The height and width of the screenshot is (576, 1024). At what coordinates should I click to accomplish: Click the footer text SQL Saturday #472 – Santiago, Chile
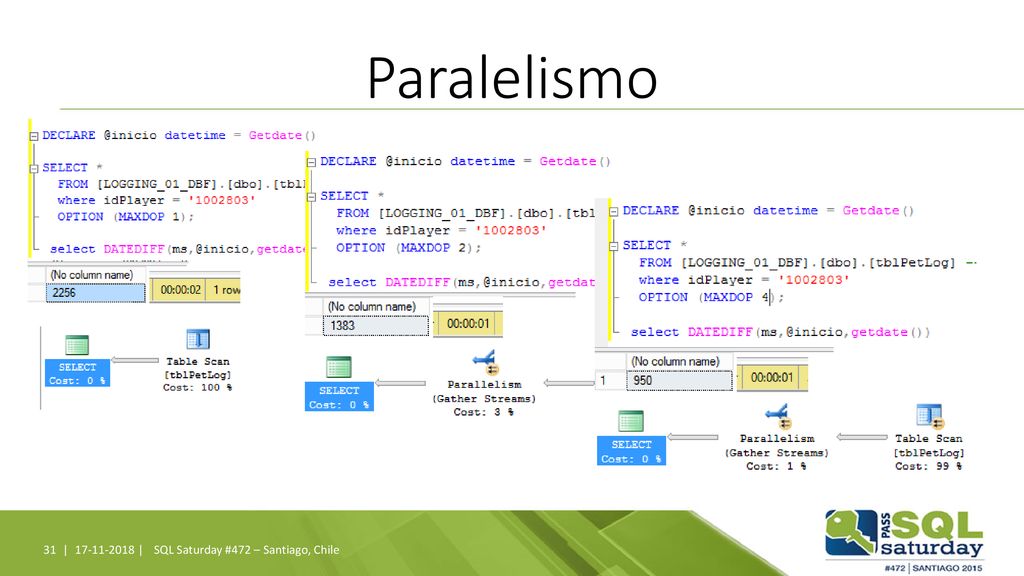coord(246,550)
